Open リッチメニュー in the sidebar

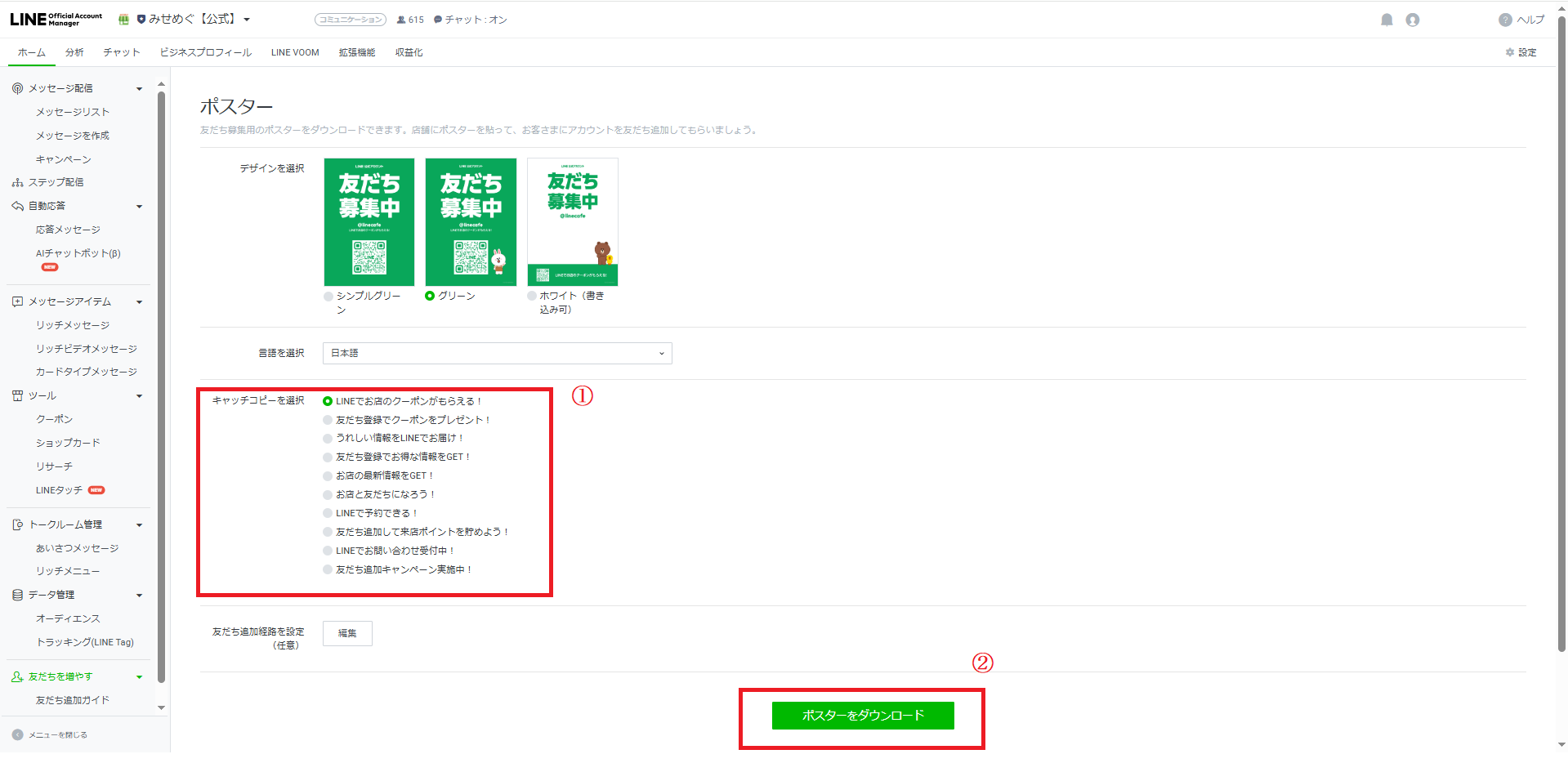pyautogui.click(x=68, y=571)
